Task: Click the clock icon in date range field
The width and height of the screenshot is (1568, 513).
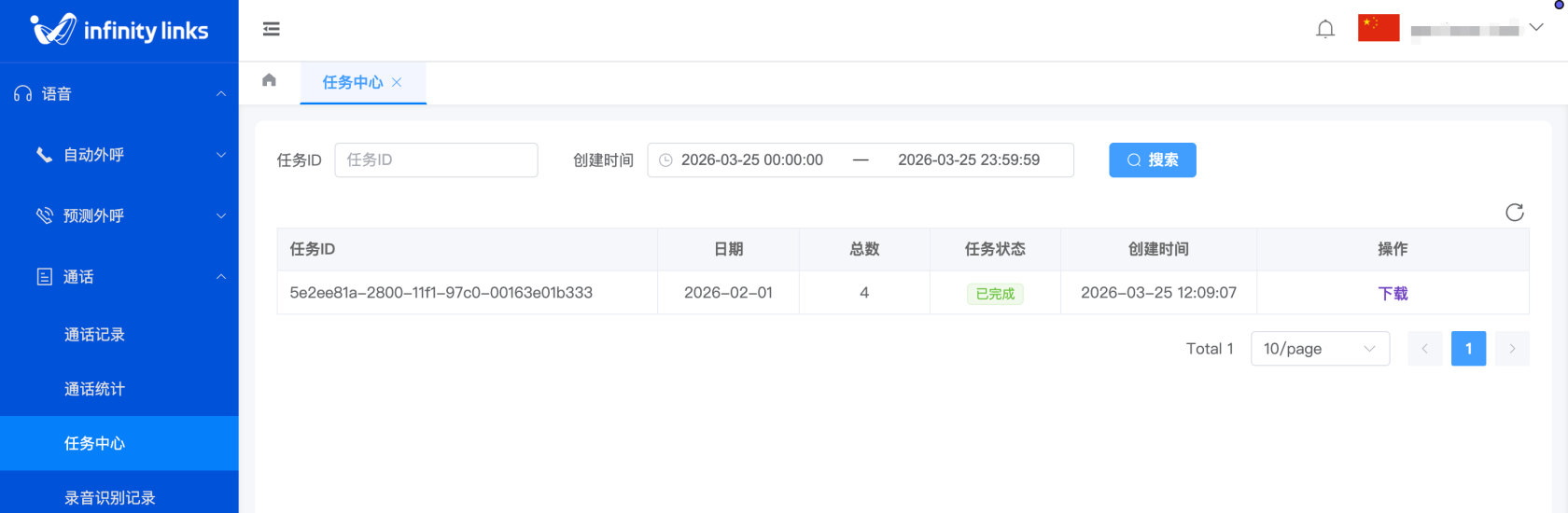Action: (x=665, y=160)
